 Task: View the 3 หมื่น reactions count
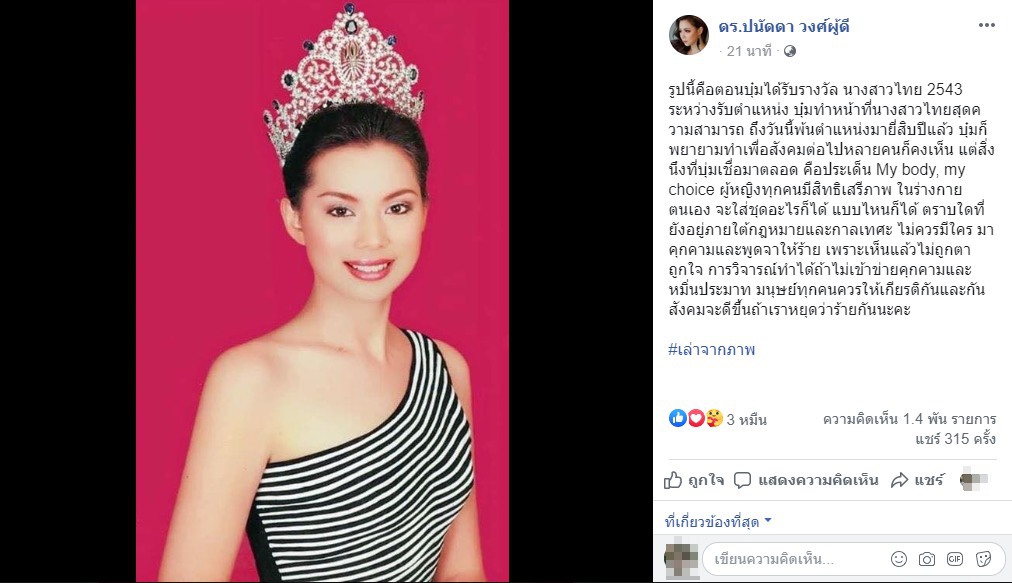746,420
